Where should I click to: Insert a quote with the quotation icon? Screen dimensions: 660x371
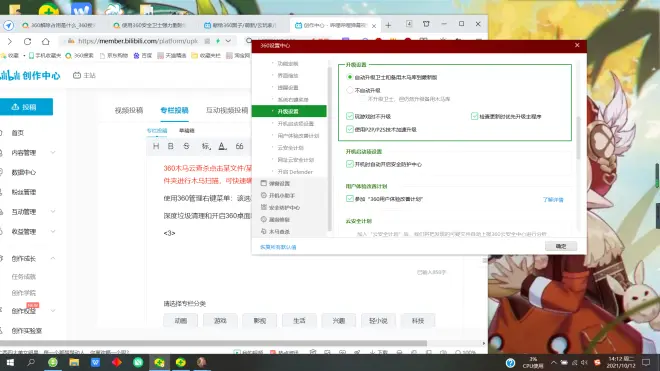240,146
